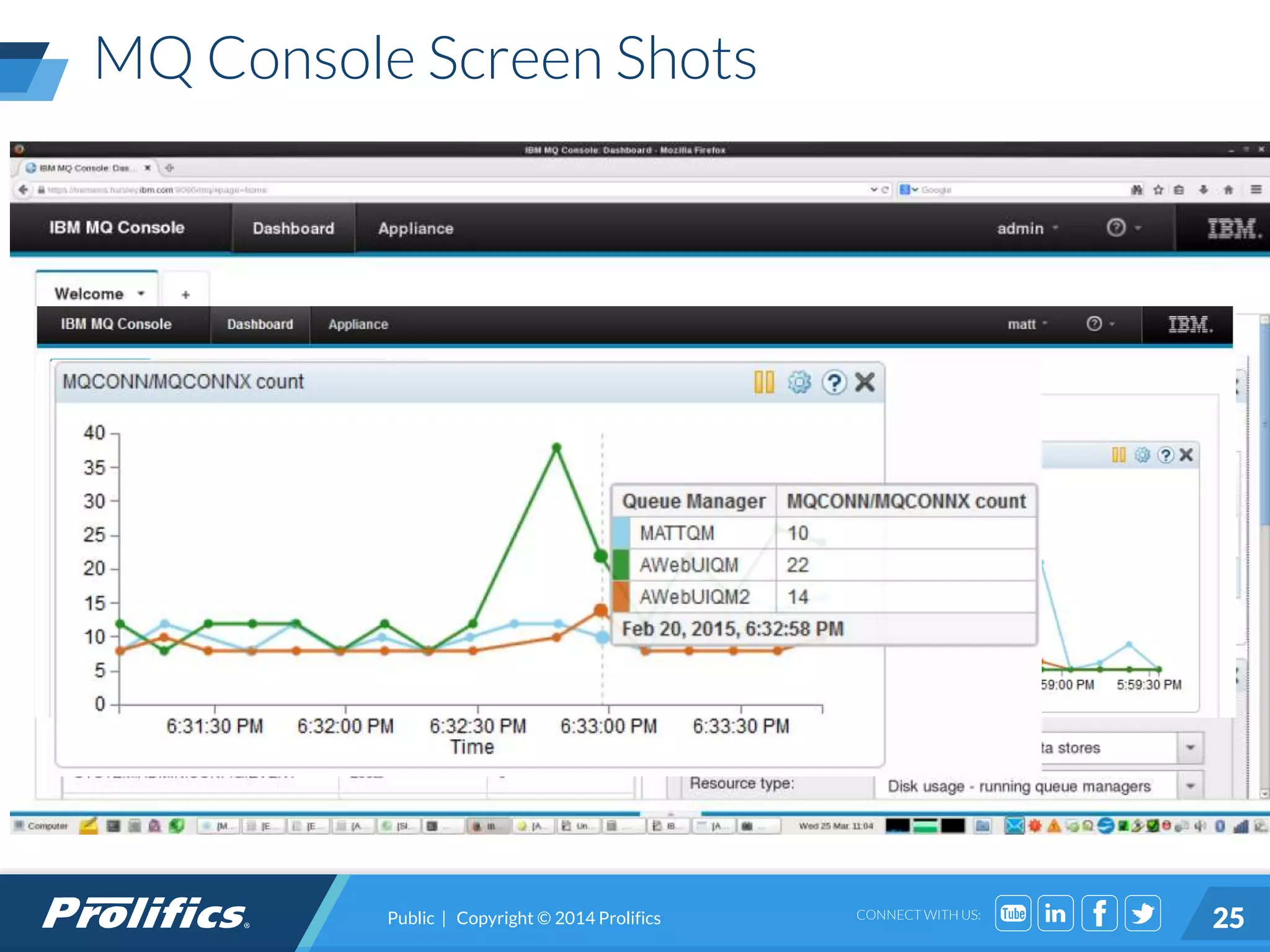The height and width of the screenshot is (952, 1270).
Task: Select outer Appliance tab
Action: point(416,229)
